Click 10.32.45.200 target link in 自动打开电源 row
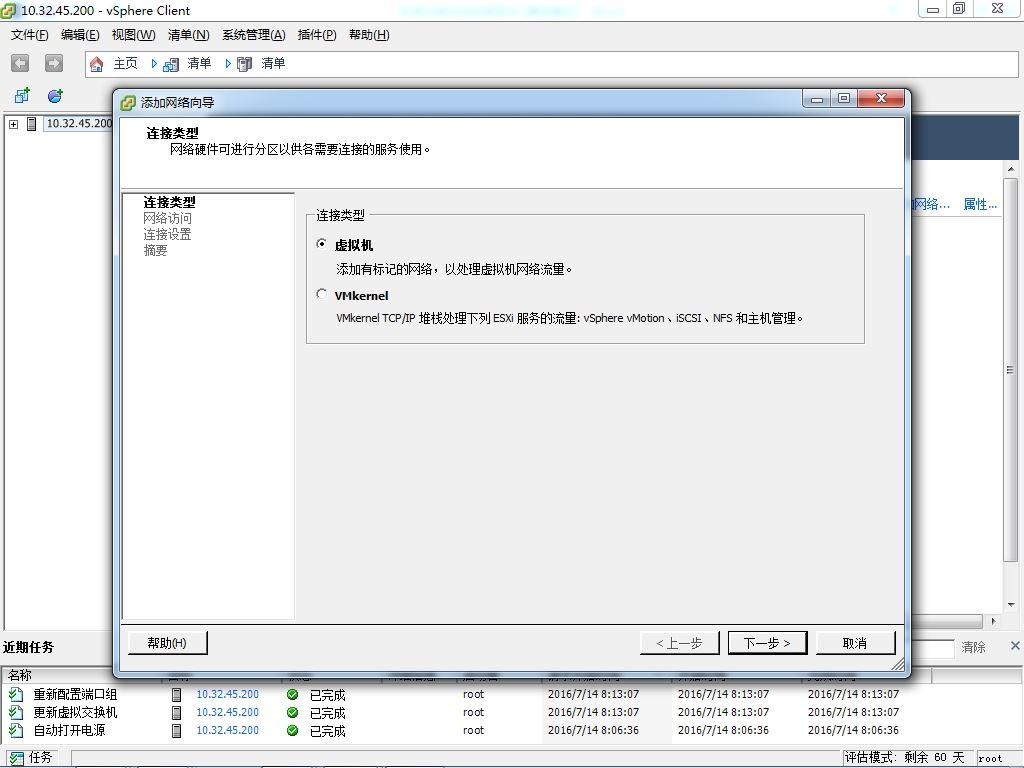The width and height of the screenshot is (1024, 768). pyautogui.click(x=227, y=730)
